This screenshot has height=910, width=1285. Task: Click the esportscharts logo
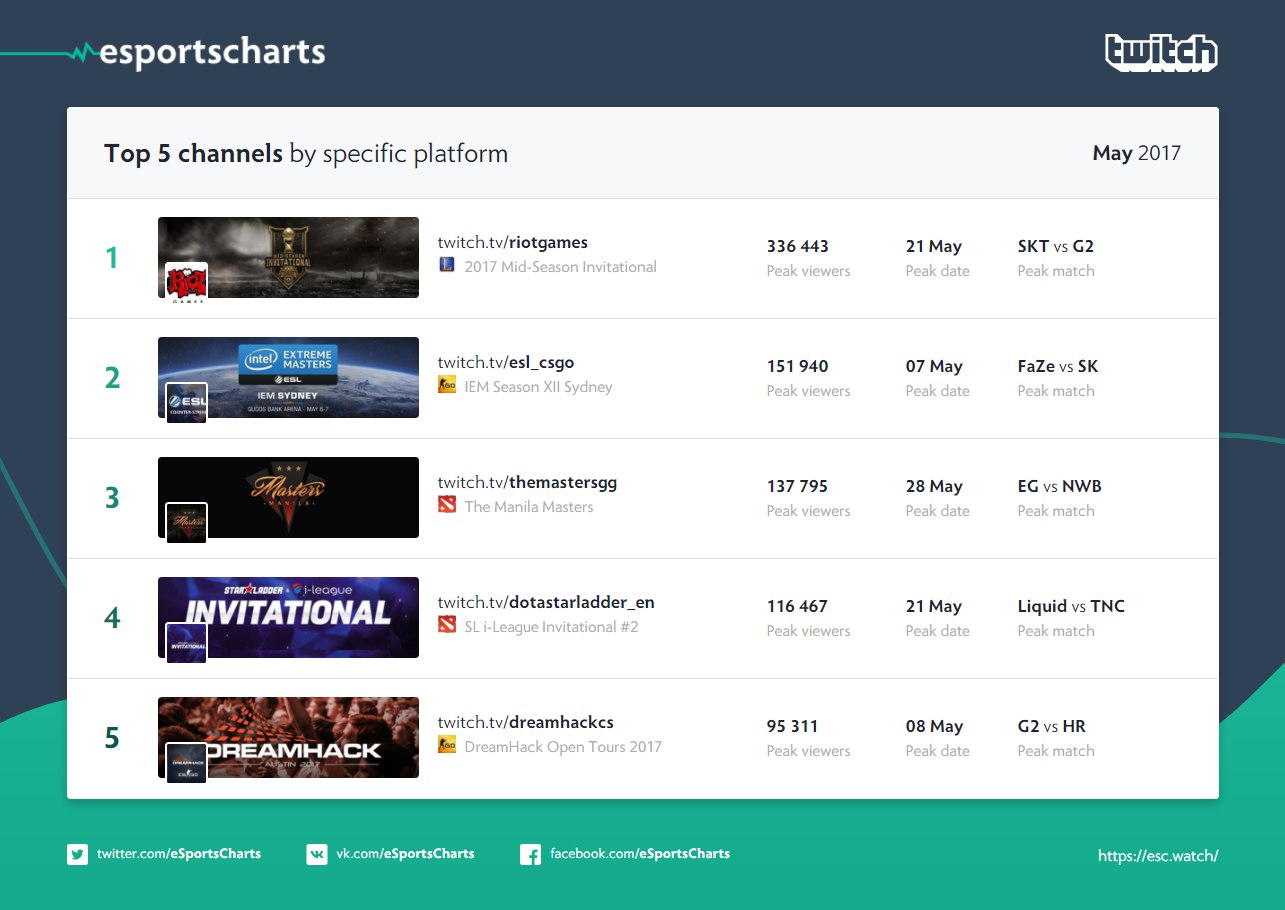(x=201, y=51)
